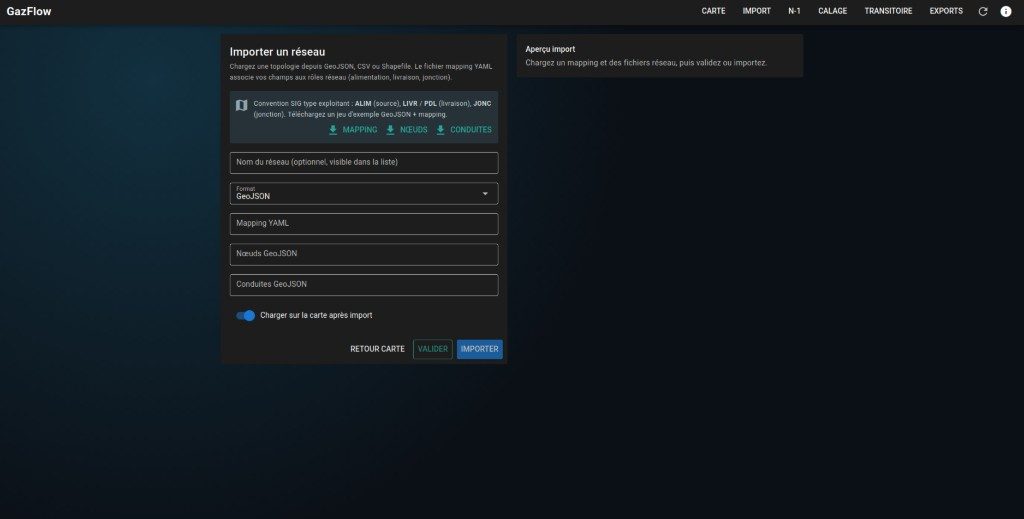This screenshot has height=519, width=1024.
Task: Open the EXPORTS menu item
Action: pos(946,11)
